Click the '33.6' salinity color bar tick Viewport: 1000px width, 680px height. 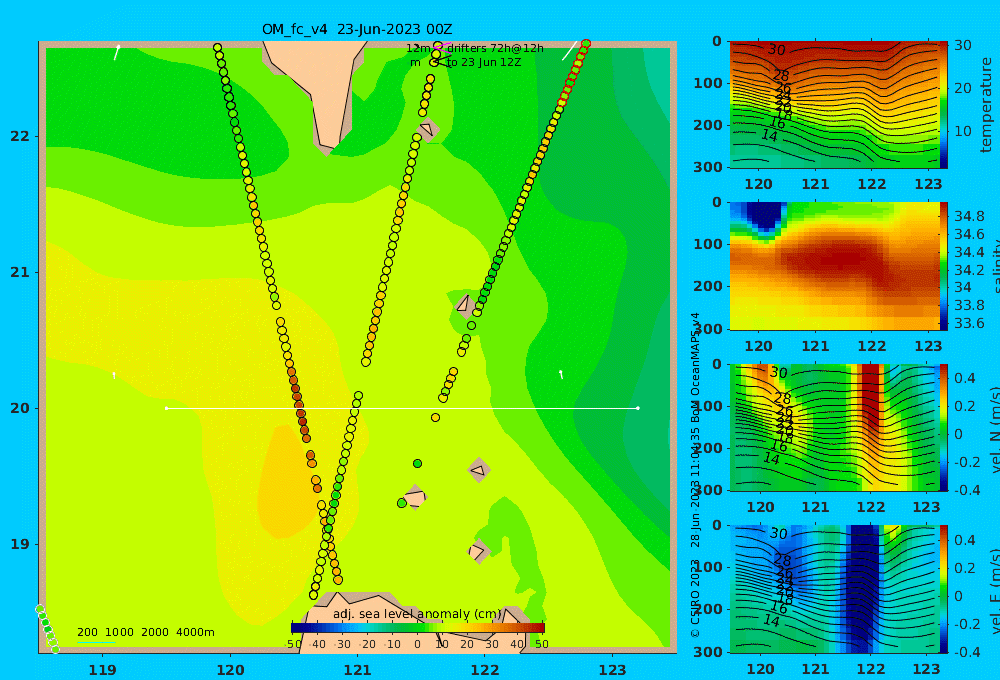[x=969, y=323]
